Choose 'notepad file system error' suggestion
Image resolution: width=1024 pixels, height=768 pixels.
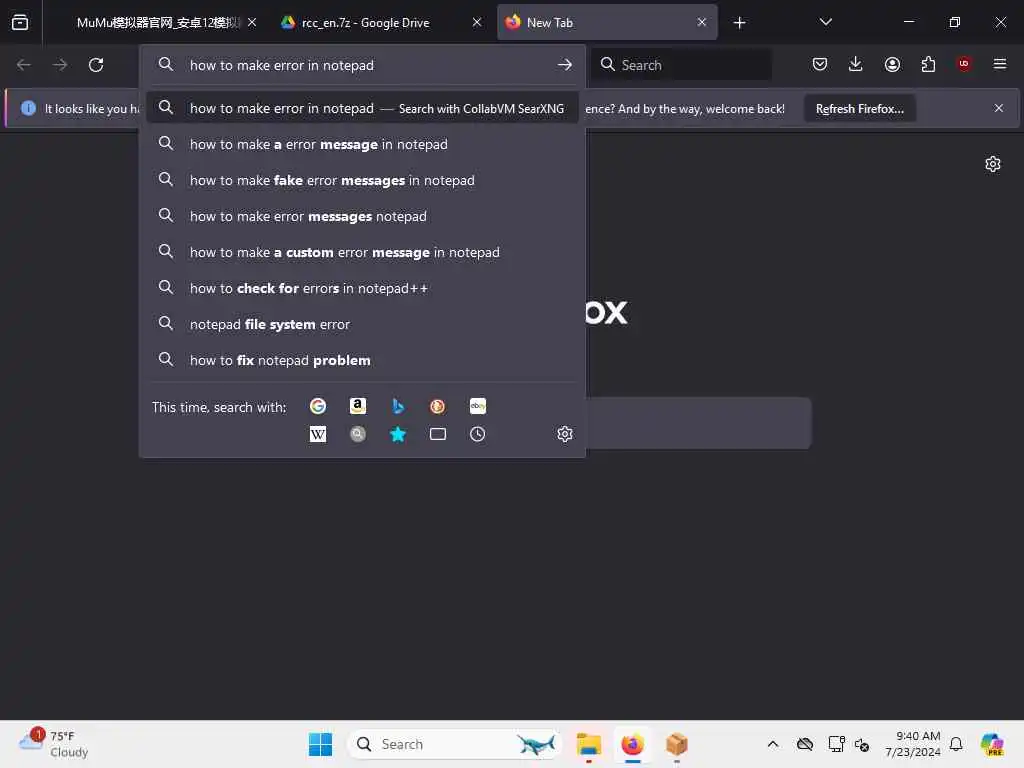362,324
